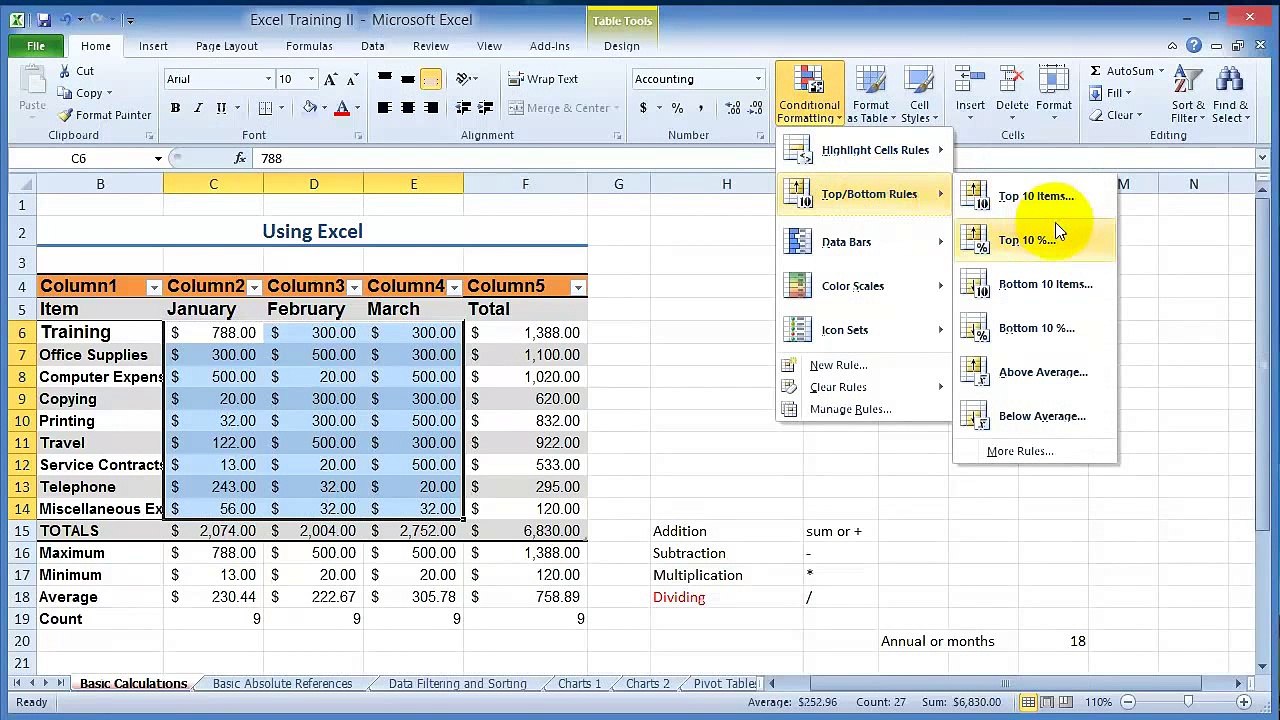Click Comma Style icon
This screenshot has width=1280, height=720.
(700, 108)
